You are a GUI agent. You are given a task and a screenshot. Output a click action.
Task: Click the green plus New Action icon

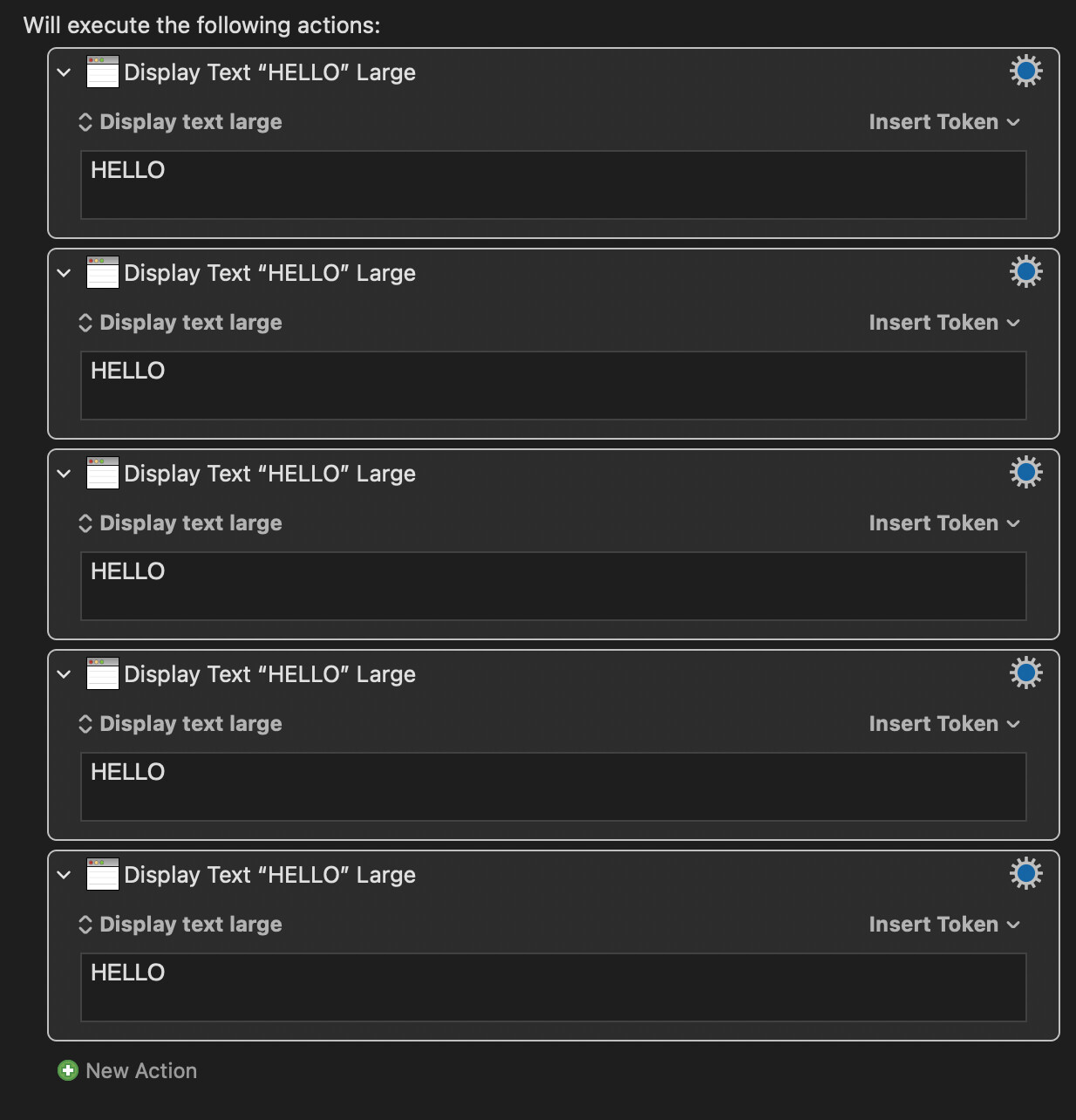[68, 1070]
